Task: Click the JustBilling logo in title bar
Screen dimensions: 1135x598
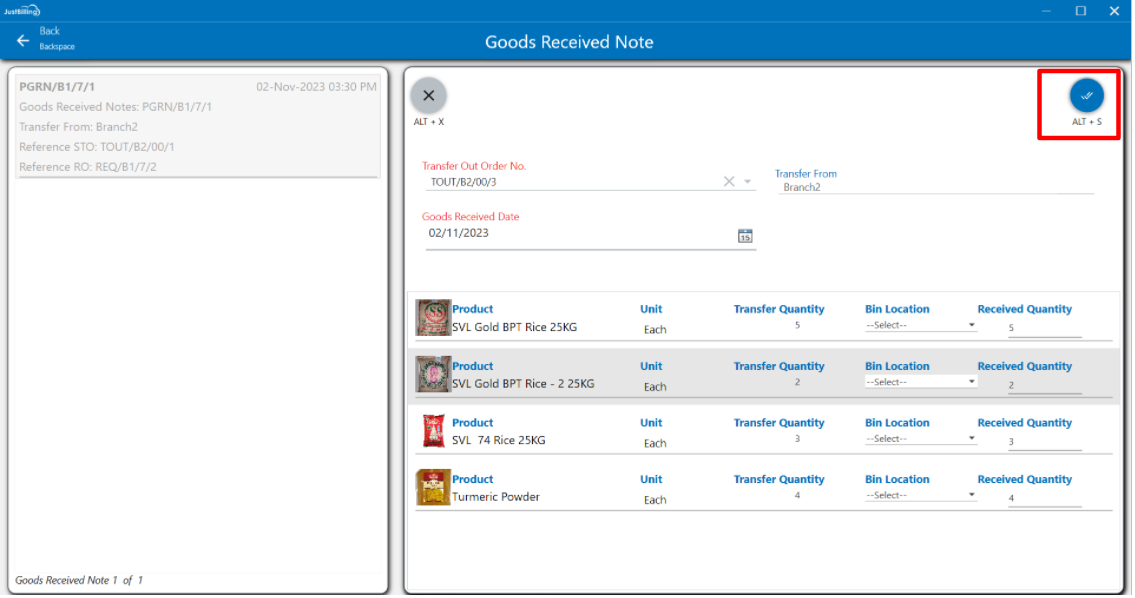Action: pyautogui.click(x=22, y=10)
